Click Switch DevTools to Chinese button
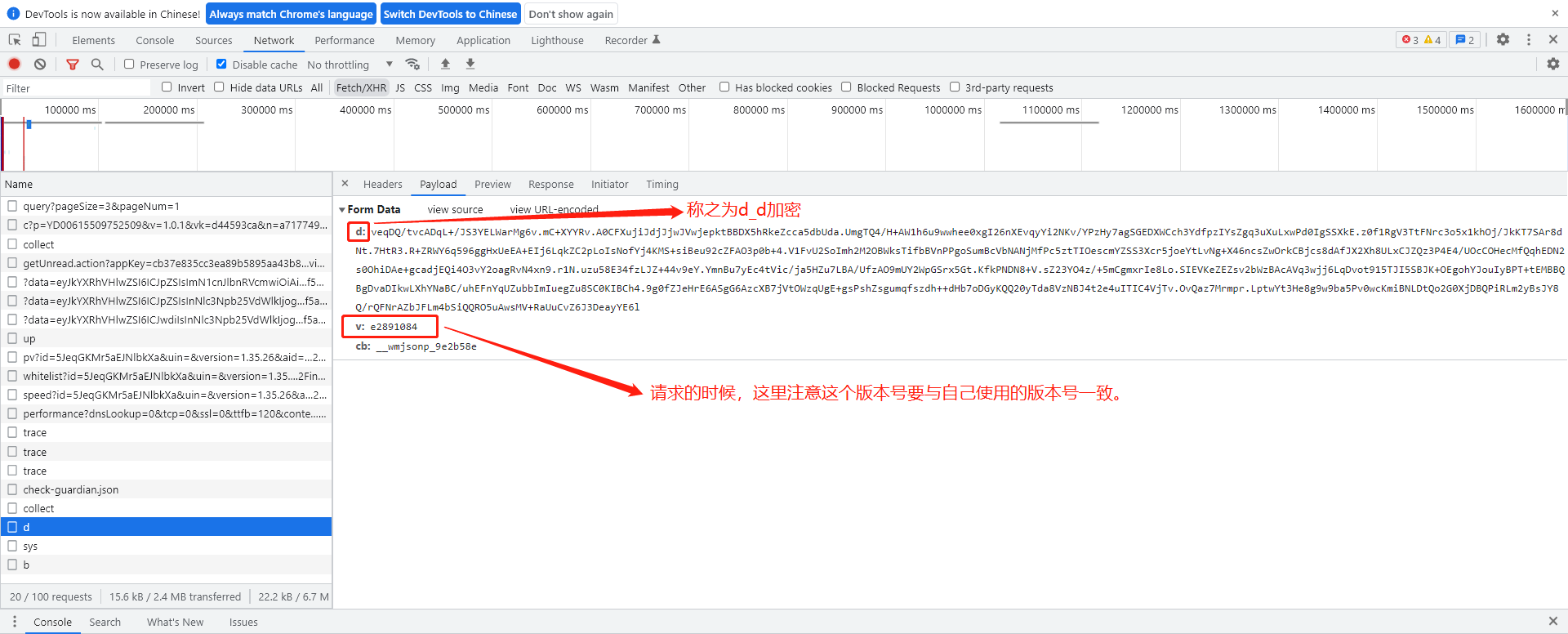The width and height of the screenshot is (1568, 634). (450, 14)
